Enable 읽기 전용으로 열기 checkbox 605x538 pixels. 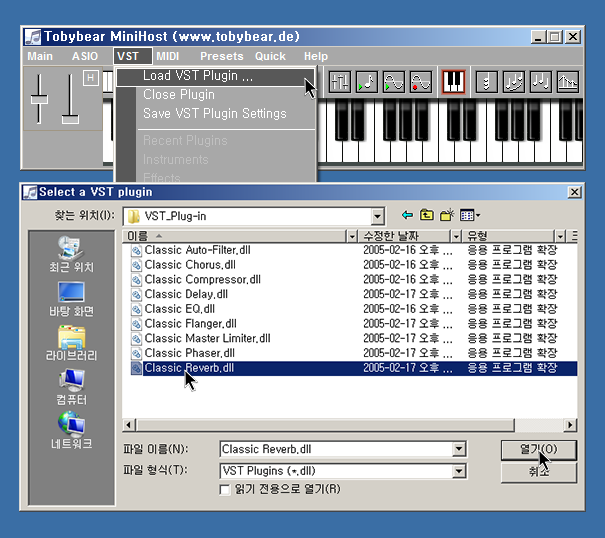[225, 490]
